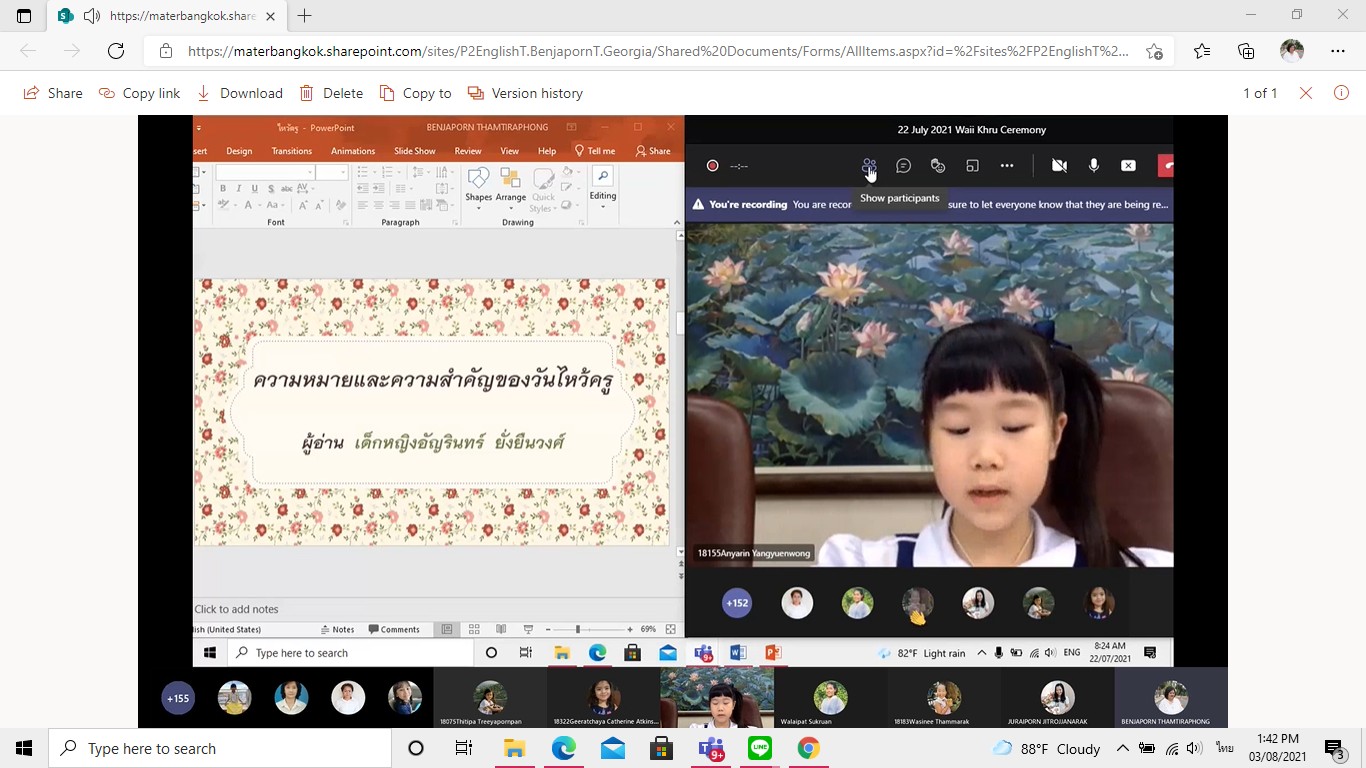Switch to Slide Sorter view icon
Viewport: 1366px width, 768px height.
[x=474, y=629]
